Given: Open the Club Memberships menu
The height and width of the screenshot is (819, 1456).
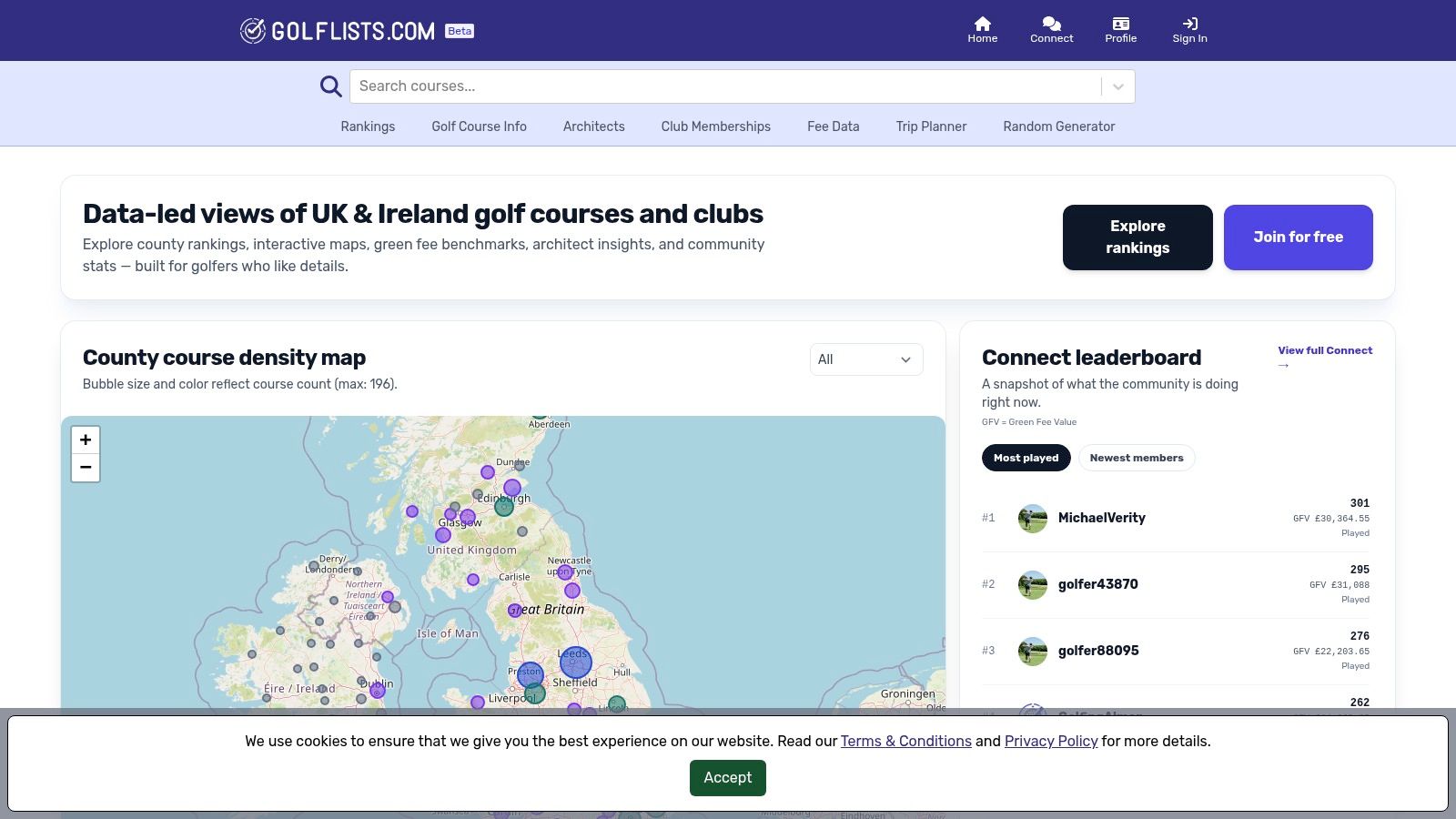Looking at the screenshot, I should (x=715, y=126).
